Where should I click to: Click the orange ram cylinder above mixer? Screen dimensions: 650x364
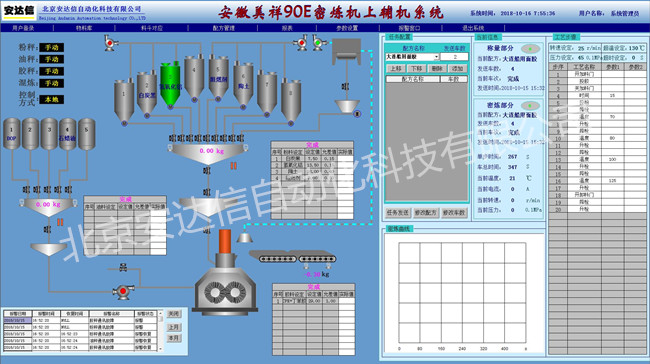[225, 241]
